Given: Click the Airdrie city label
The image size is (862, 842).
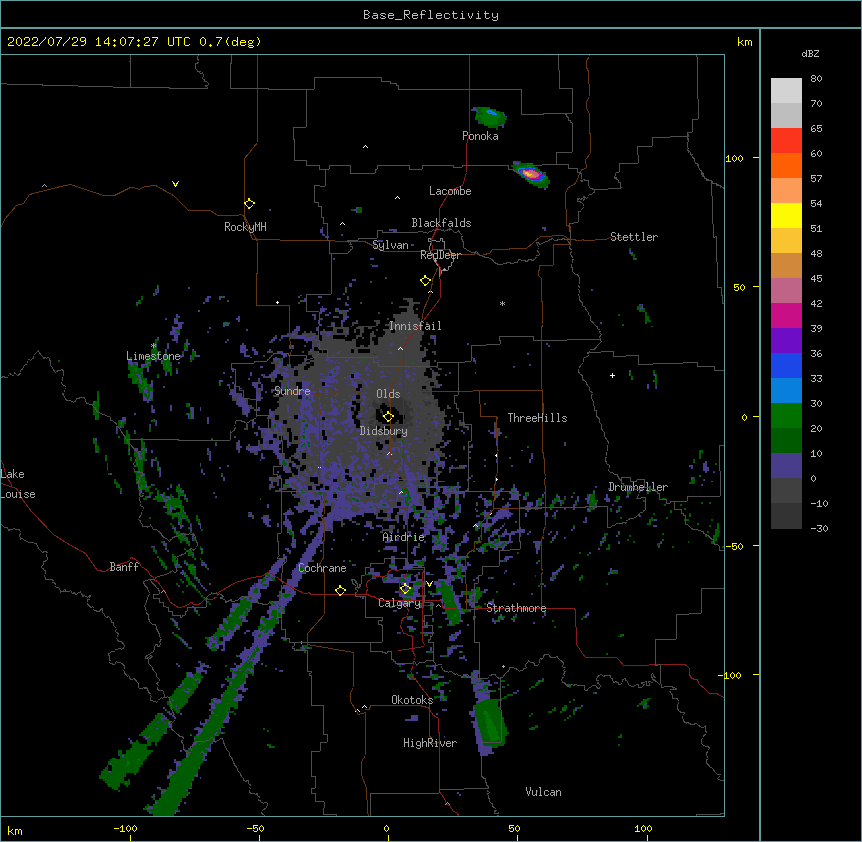Looking at the screenshot, I should (x=404, y=537).
